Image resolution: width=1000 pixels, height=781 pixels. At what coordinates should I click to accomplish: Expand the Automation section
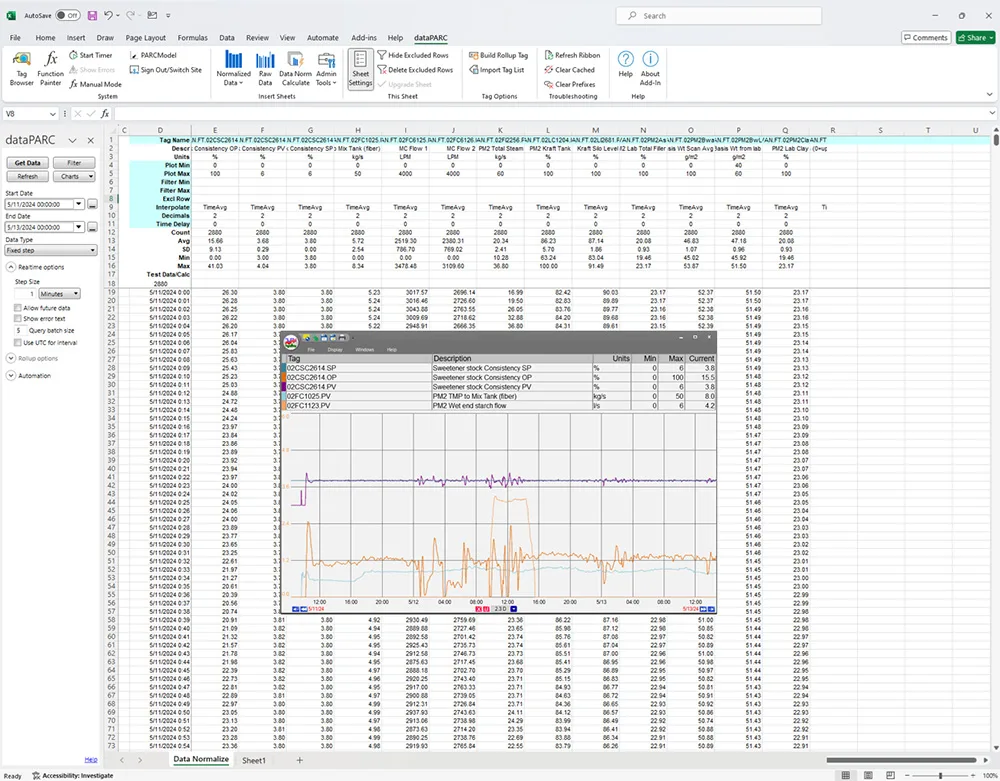pos(10,376)
